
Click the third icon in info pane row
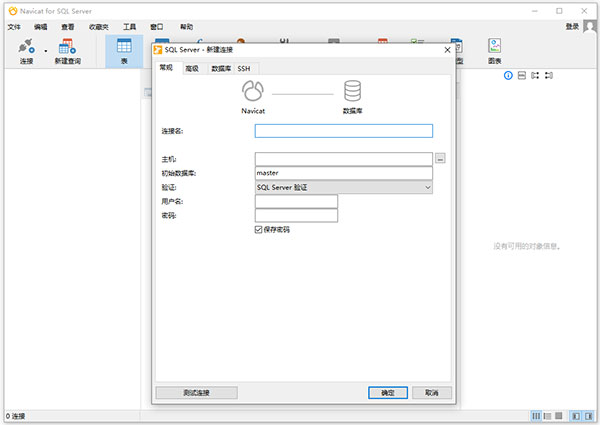click(x=535, y=75)
